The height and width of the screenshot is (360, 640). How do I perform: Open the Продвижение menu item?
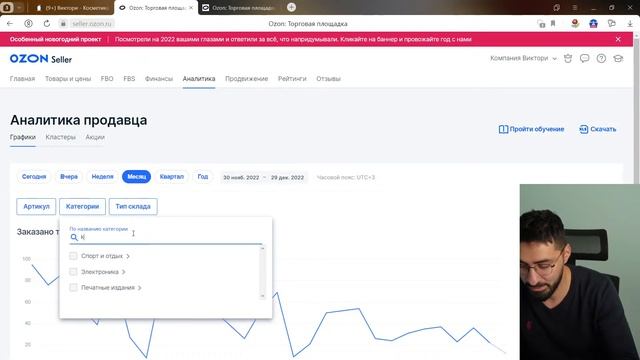pos(247,79)
